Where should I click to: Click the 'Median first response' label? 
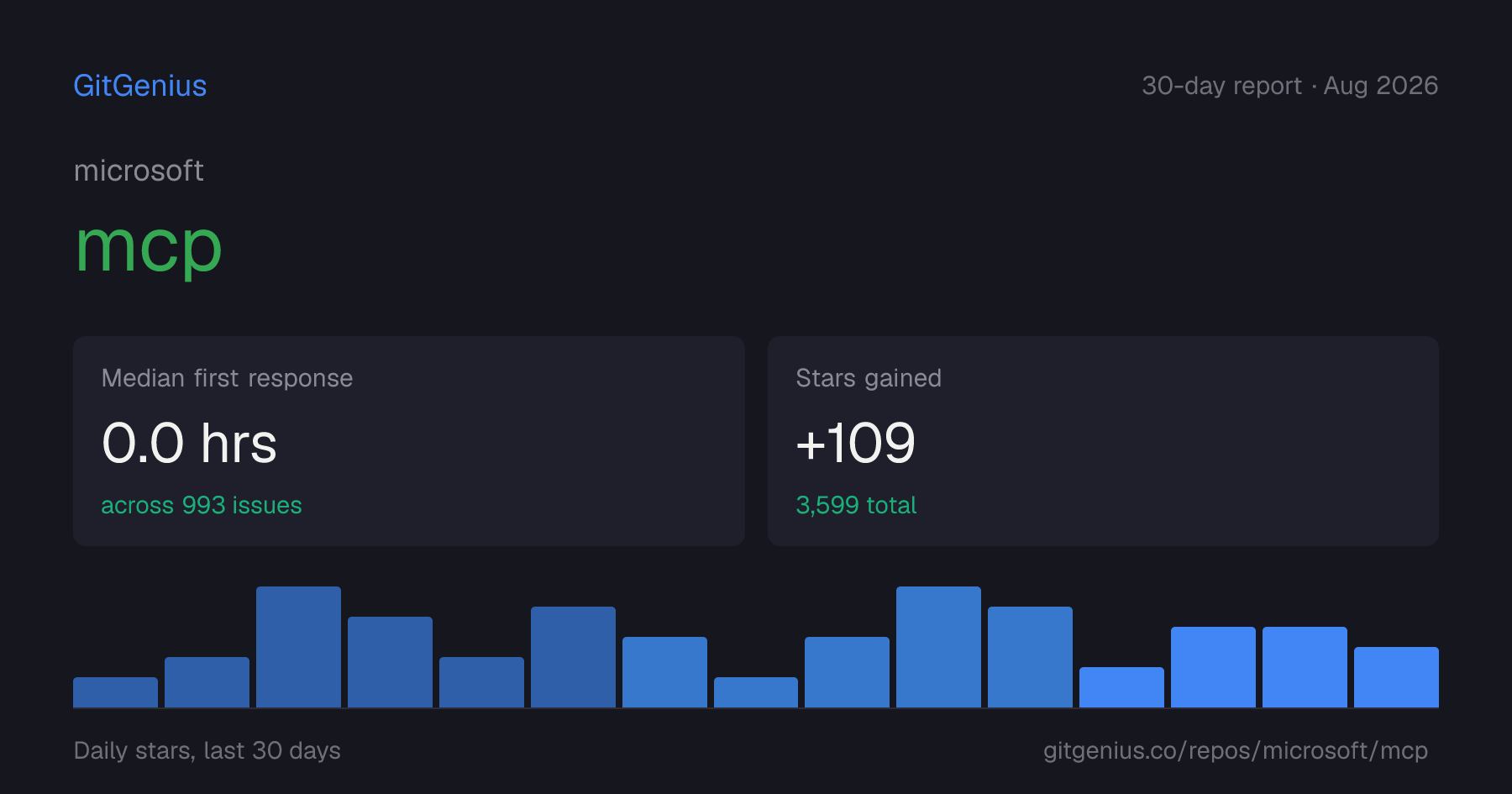(227, 378)
